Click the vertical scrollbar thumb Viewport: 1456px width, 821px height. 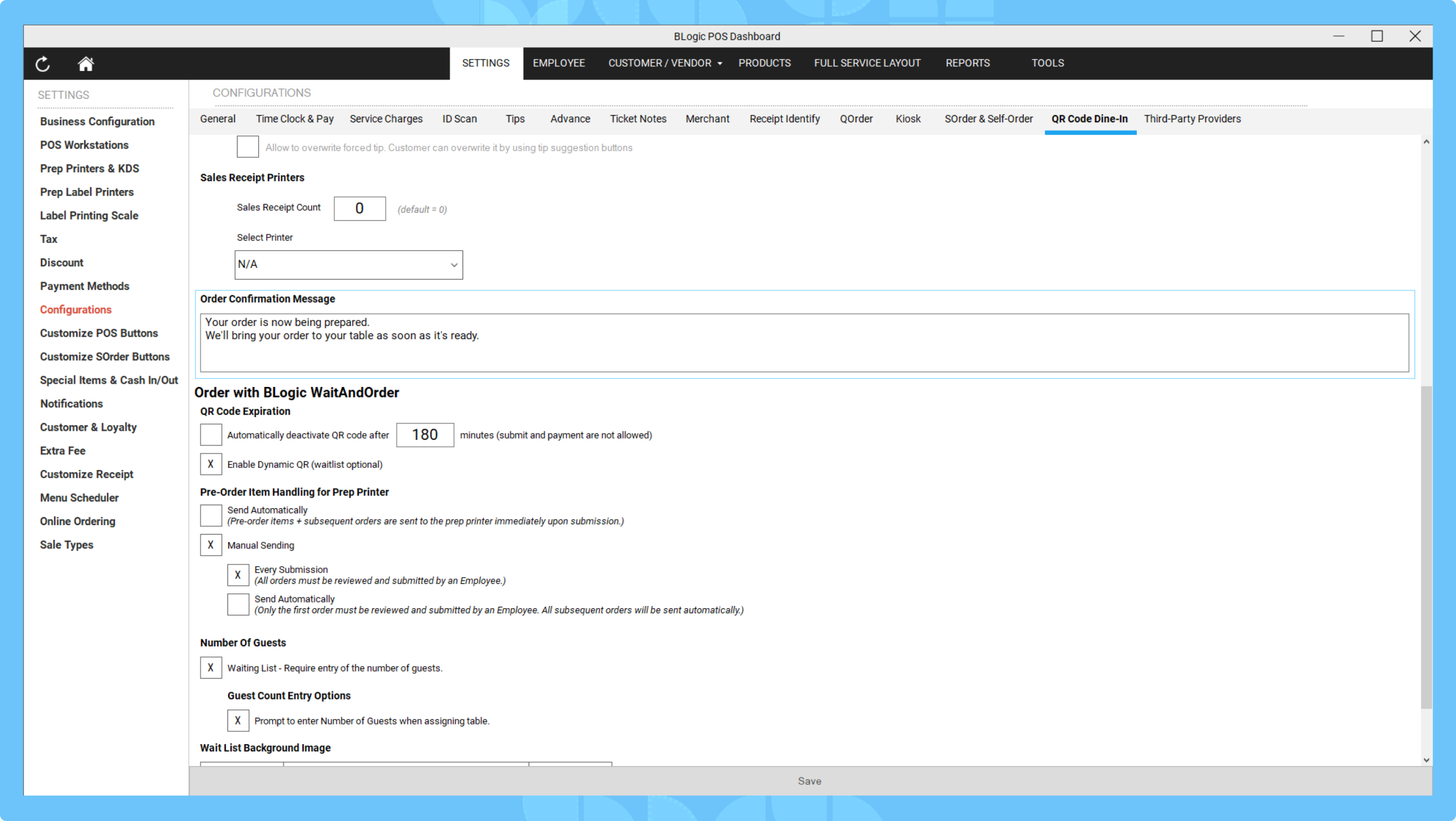1426,547
